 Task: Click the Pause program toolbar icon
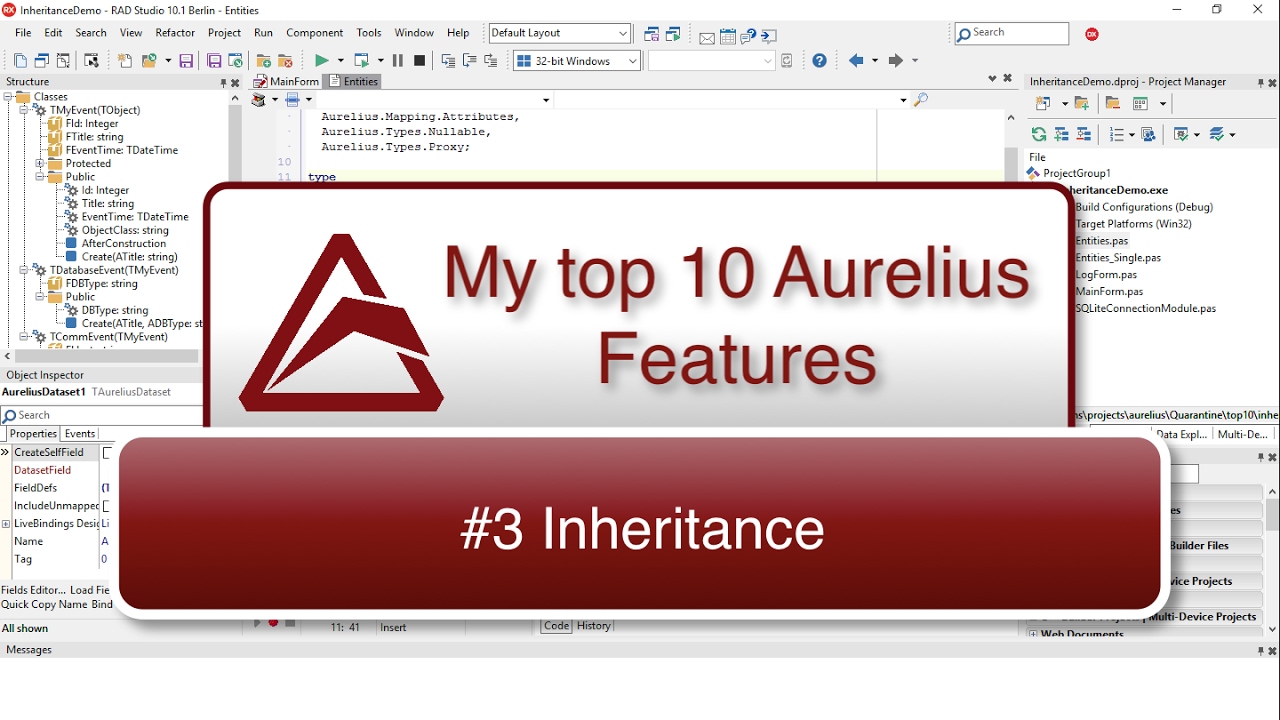pyautogui.click(x=398, y=61)
